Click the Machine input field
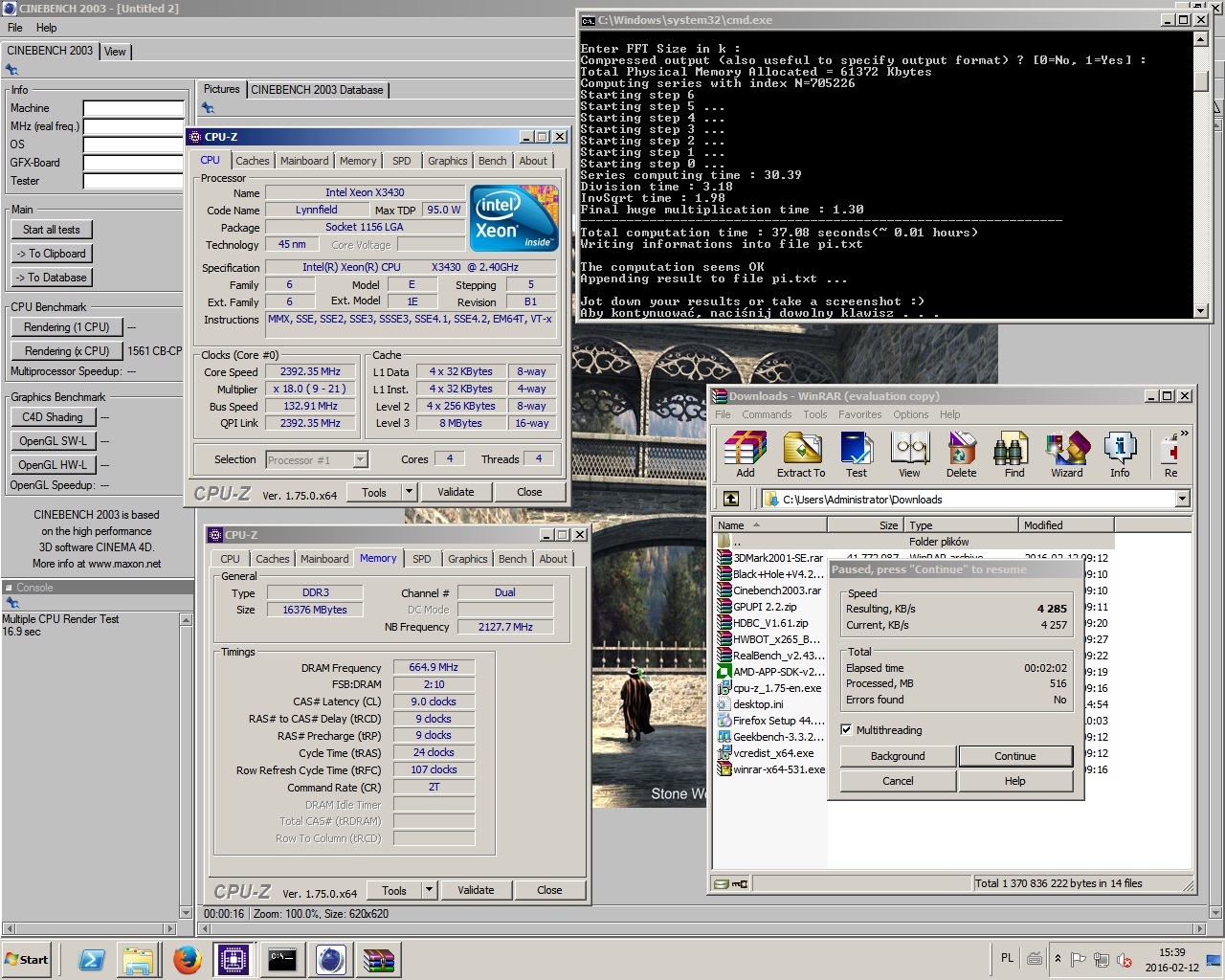 pyautogui.click(x=133, y=108)
